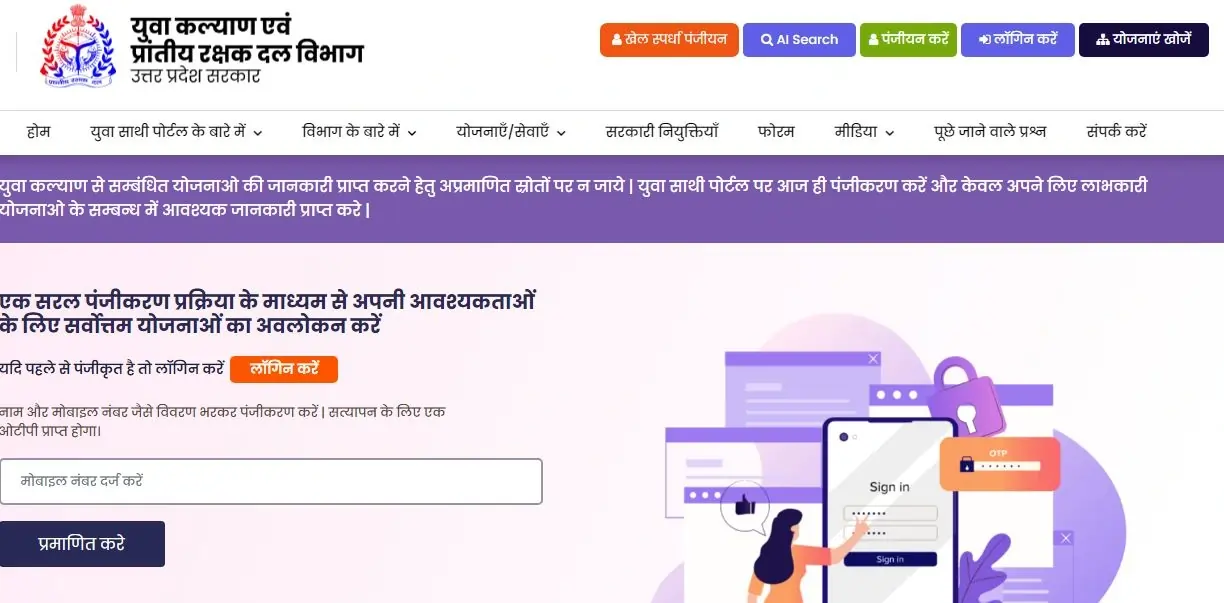
Task: Open the योजनाएँ/सेवाएँ dropdown menu
Action: pos(511,131)
